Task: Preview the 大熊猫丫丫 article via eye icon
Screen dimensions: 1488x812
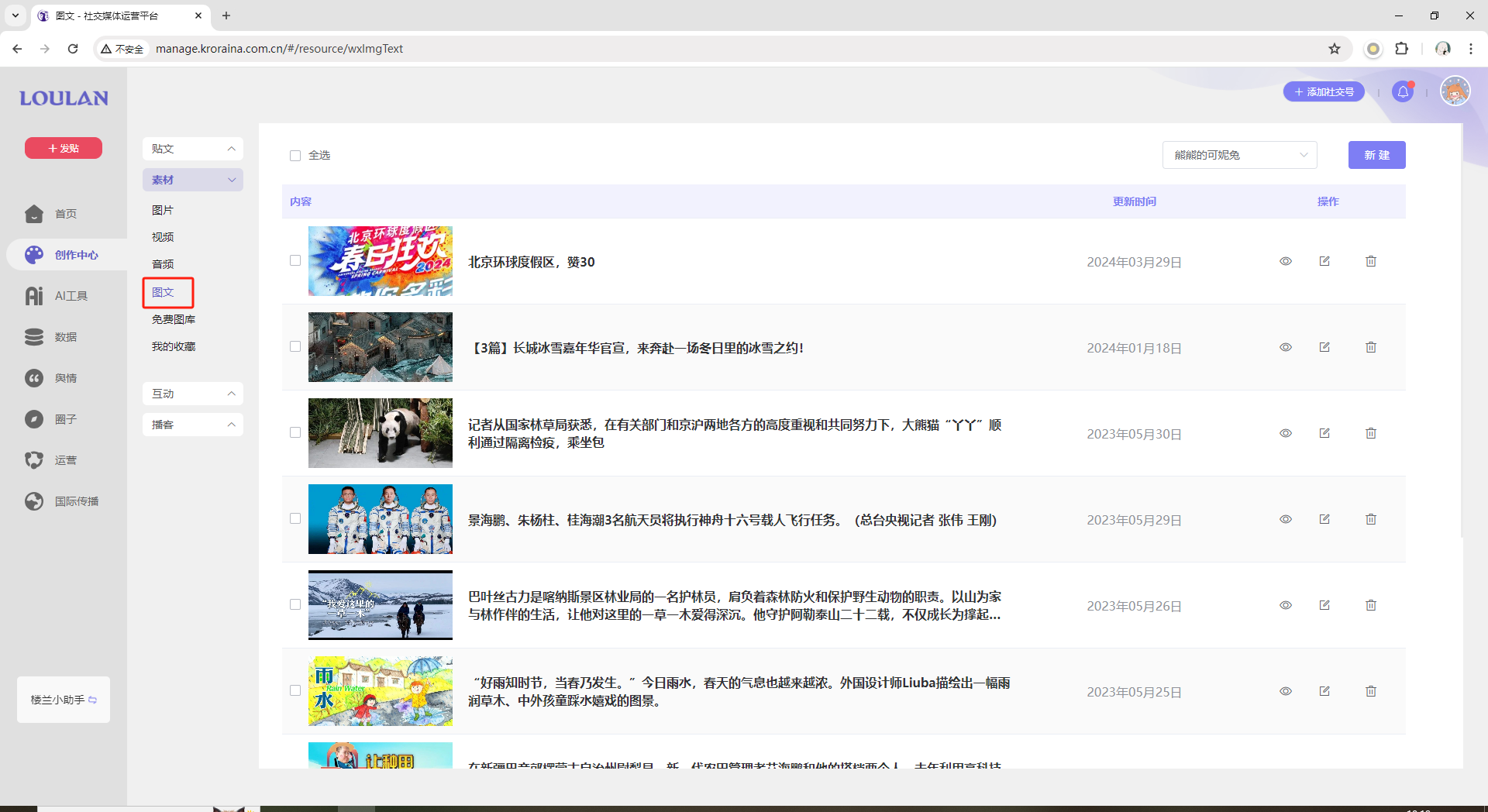Action: [1286, 433]
